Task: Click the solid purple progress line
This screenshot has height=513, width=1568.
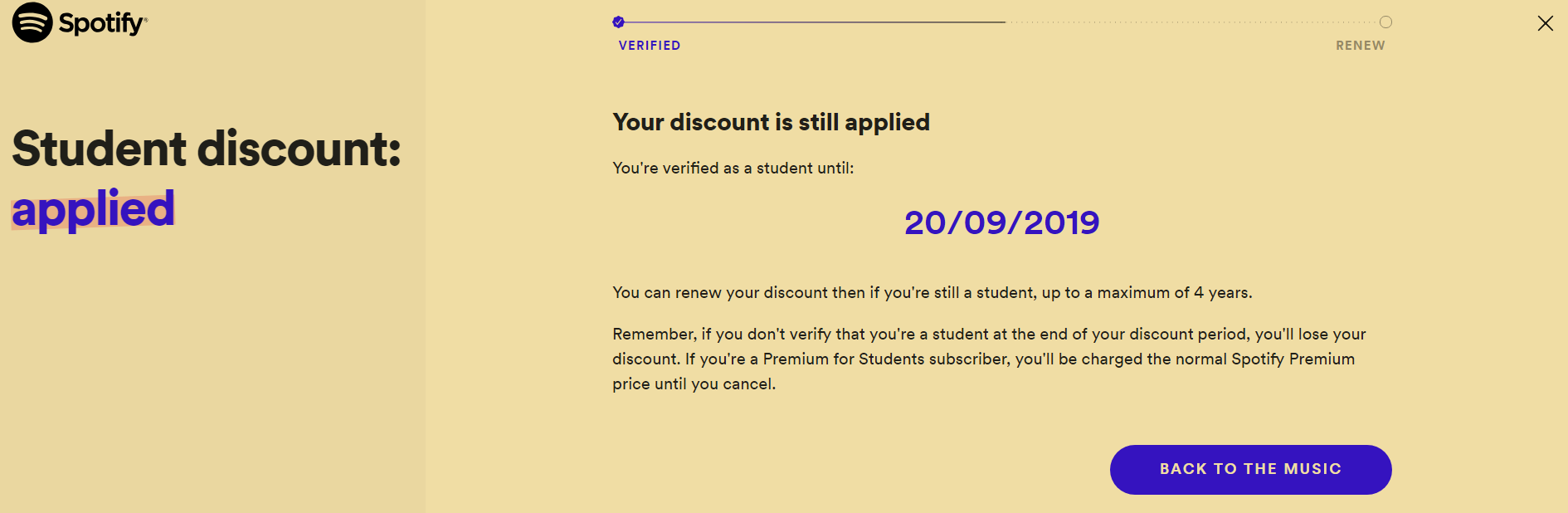Action: point(815,22)
